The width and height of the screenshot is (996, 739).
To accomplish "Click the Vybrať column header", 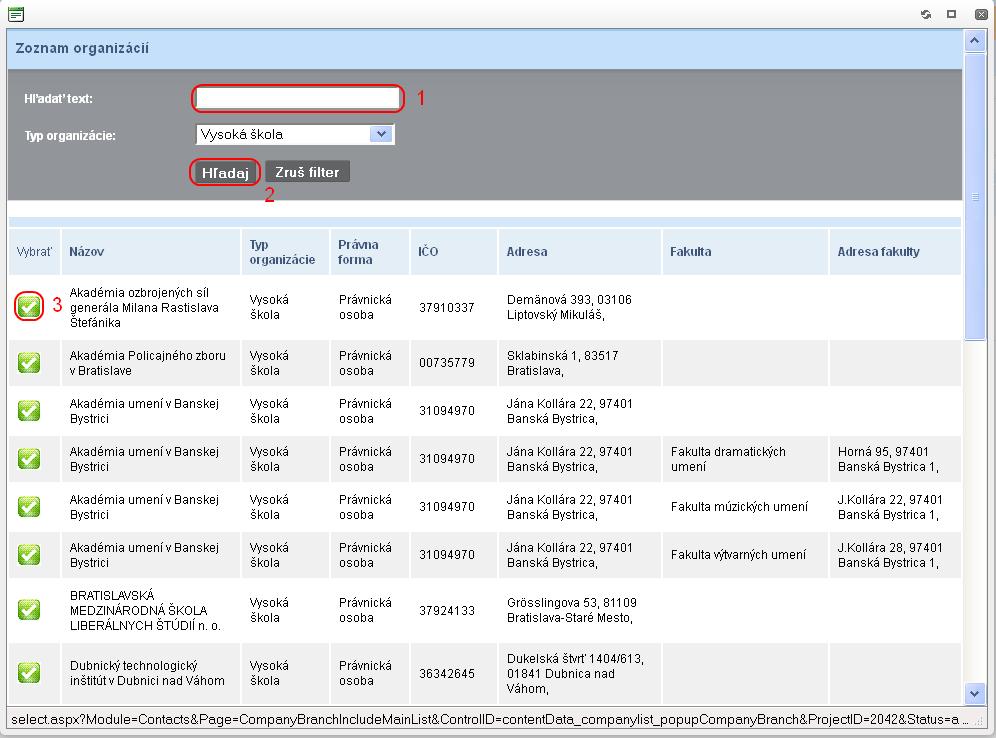I will 34,252.
